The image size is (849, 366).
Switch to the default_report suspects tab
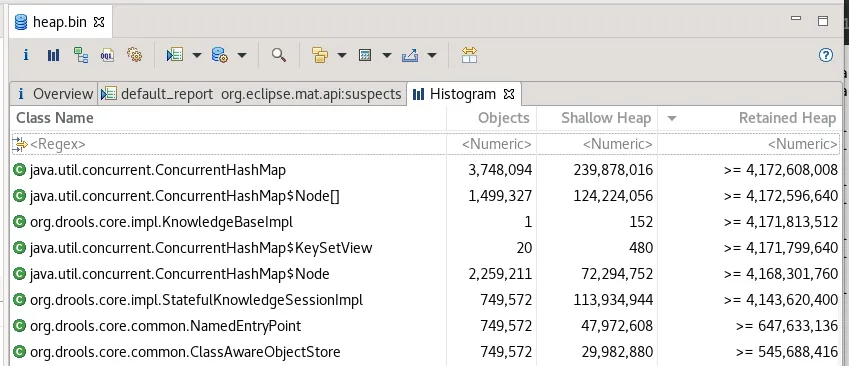pyautogui.click(x=253, y=94)
